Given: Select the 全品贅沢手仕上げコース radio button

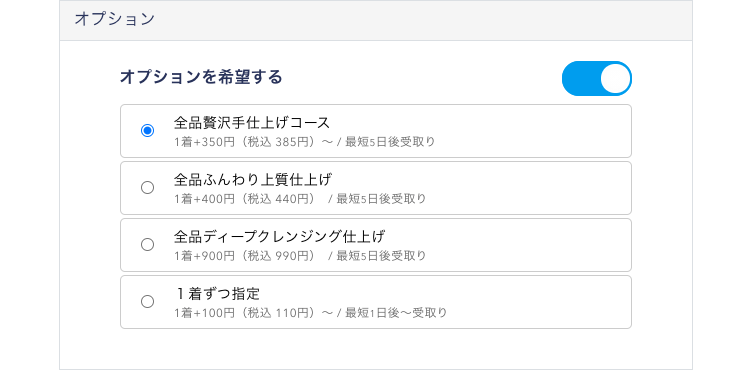Looking at the screenshot, I should [x=147, y=131].
